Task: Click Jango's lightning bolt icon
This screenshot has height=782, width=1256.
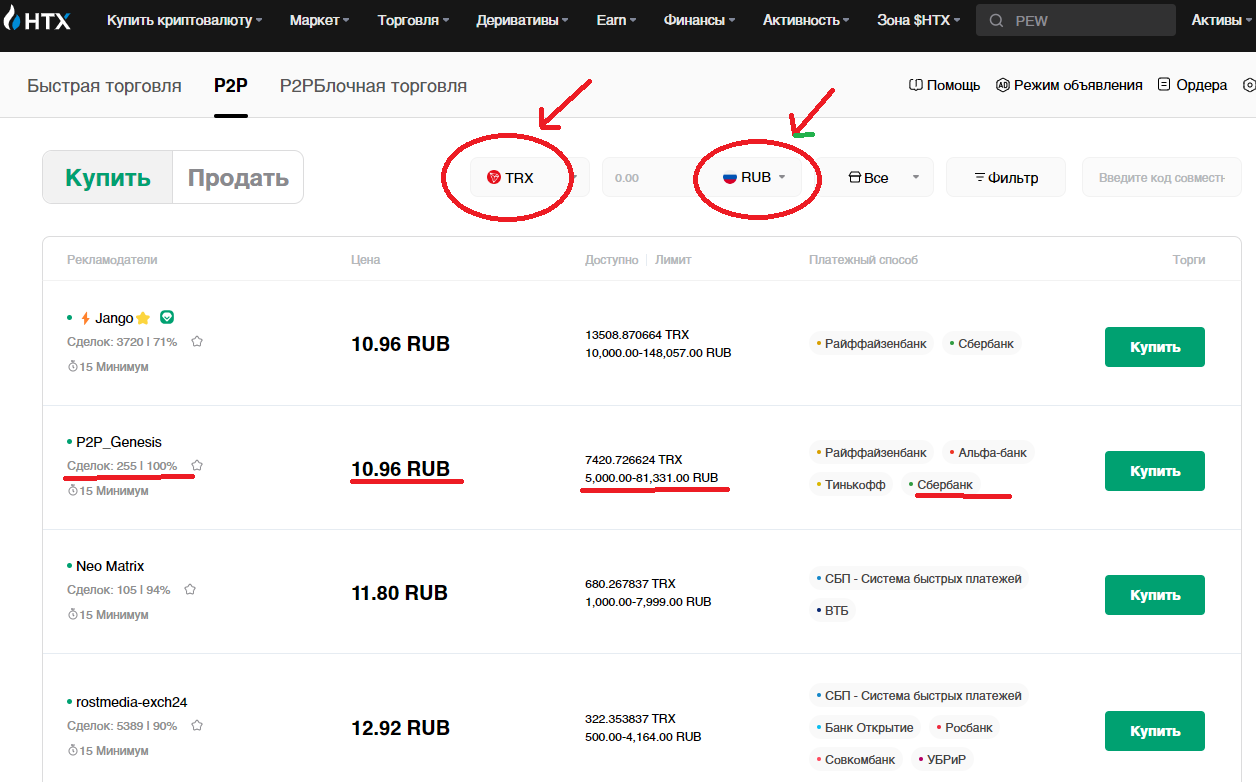Action: click(86, 318)
